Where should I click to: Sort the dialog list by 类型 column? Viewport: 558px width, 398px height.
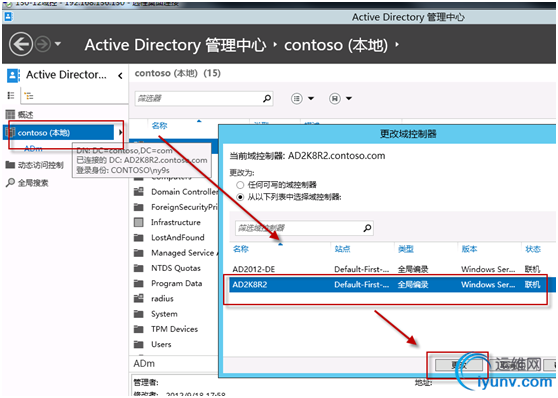pyautogui.click(x=406, y=249)
